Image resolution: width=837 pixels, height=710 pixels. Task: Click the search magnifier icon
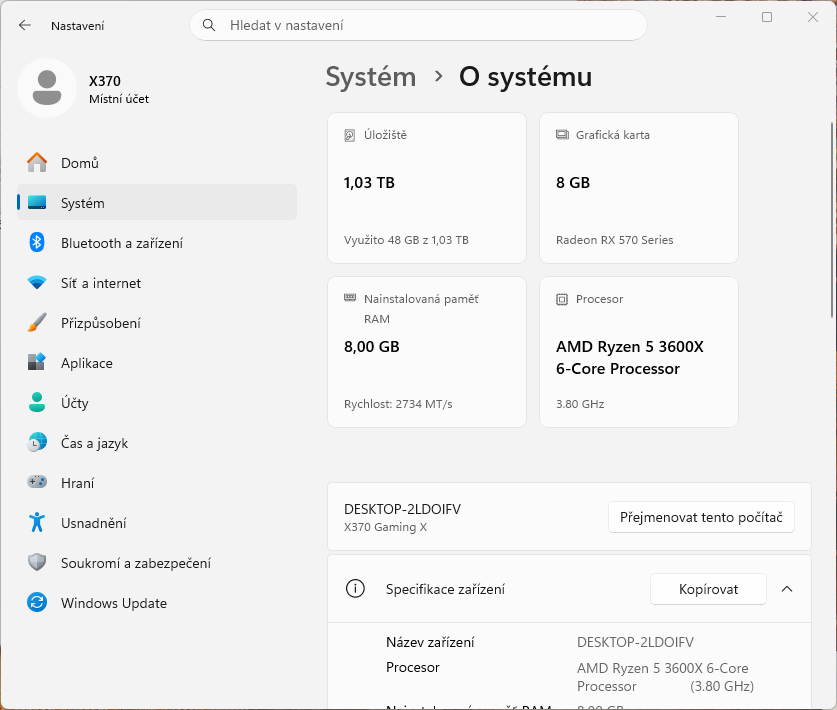209,26
